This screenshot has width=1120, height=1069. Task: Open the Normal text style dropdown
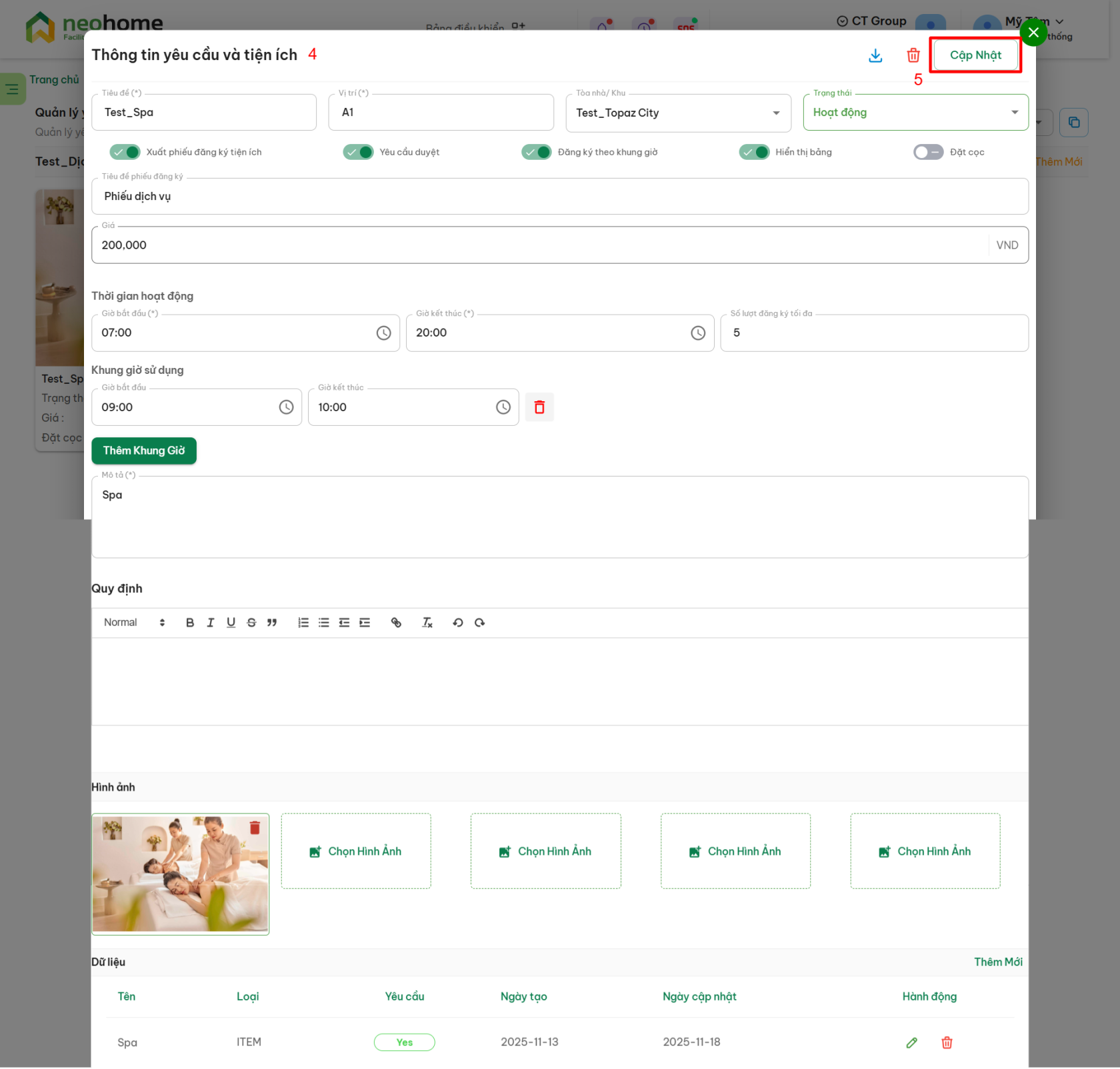point(134,622)
